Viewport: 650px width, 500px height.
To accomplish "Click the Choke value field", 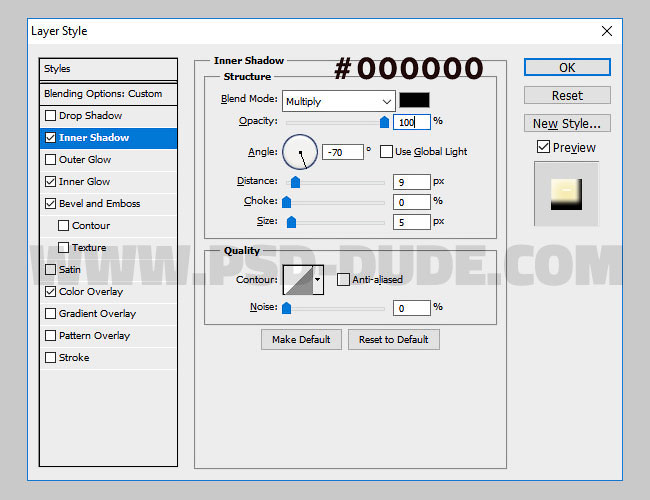I will pyautogui.click(x=412, y=202).
